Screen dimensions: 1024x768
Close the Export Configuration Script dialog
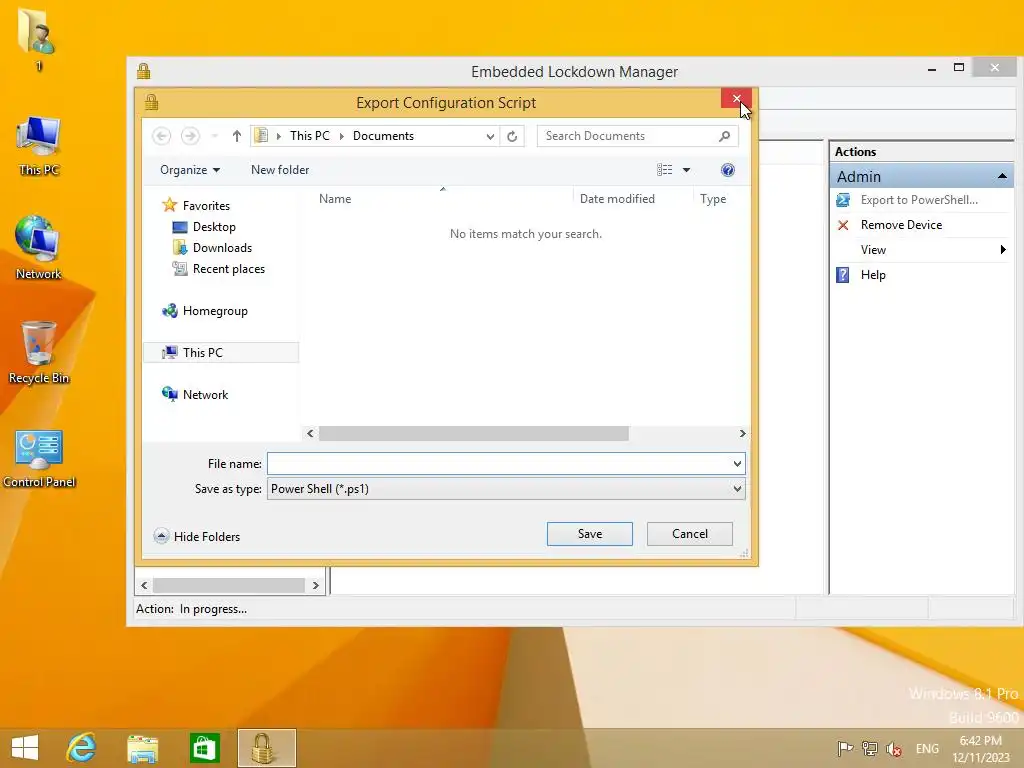(736, 99)
